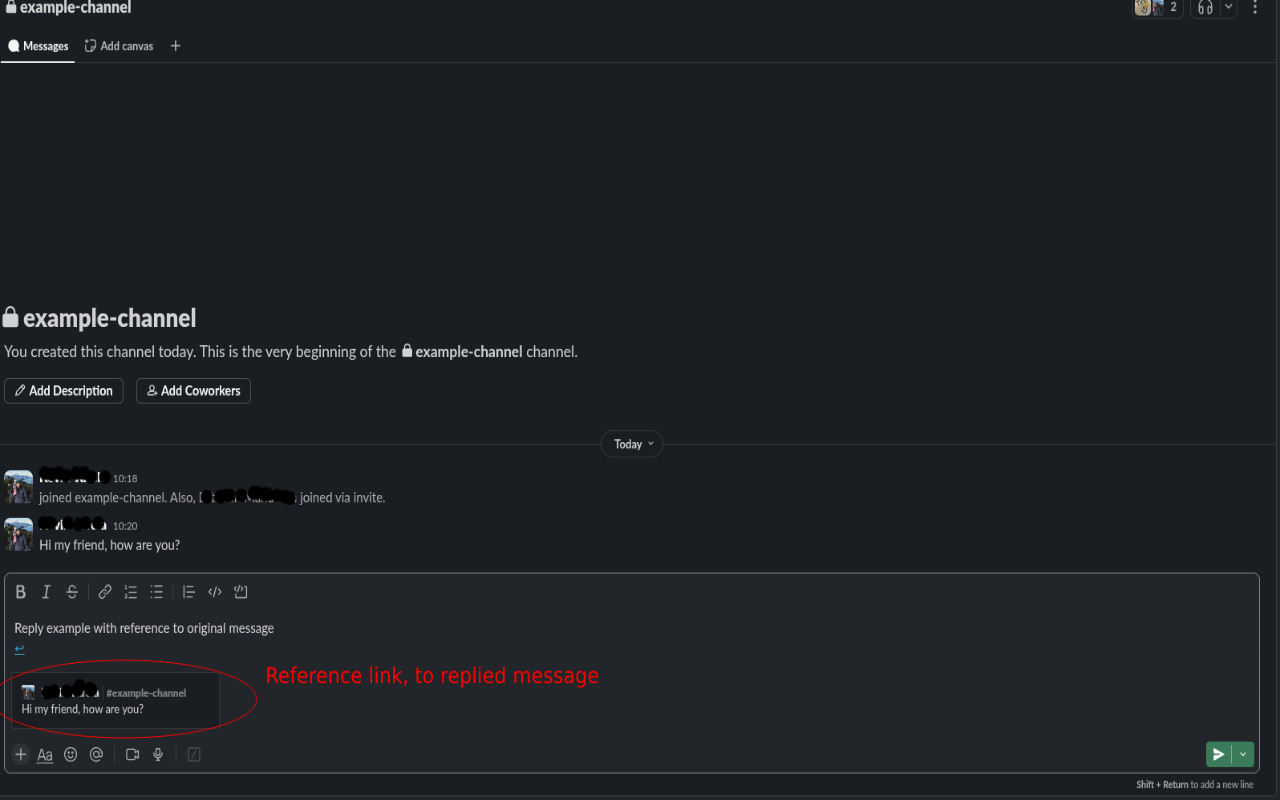Record a video clip with the camera icon

click(132, 755)
